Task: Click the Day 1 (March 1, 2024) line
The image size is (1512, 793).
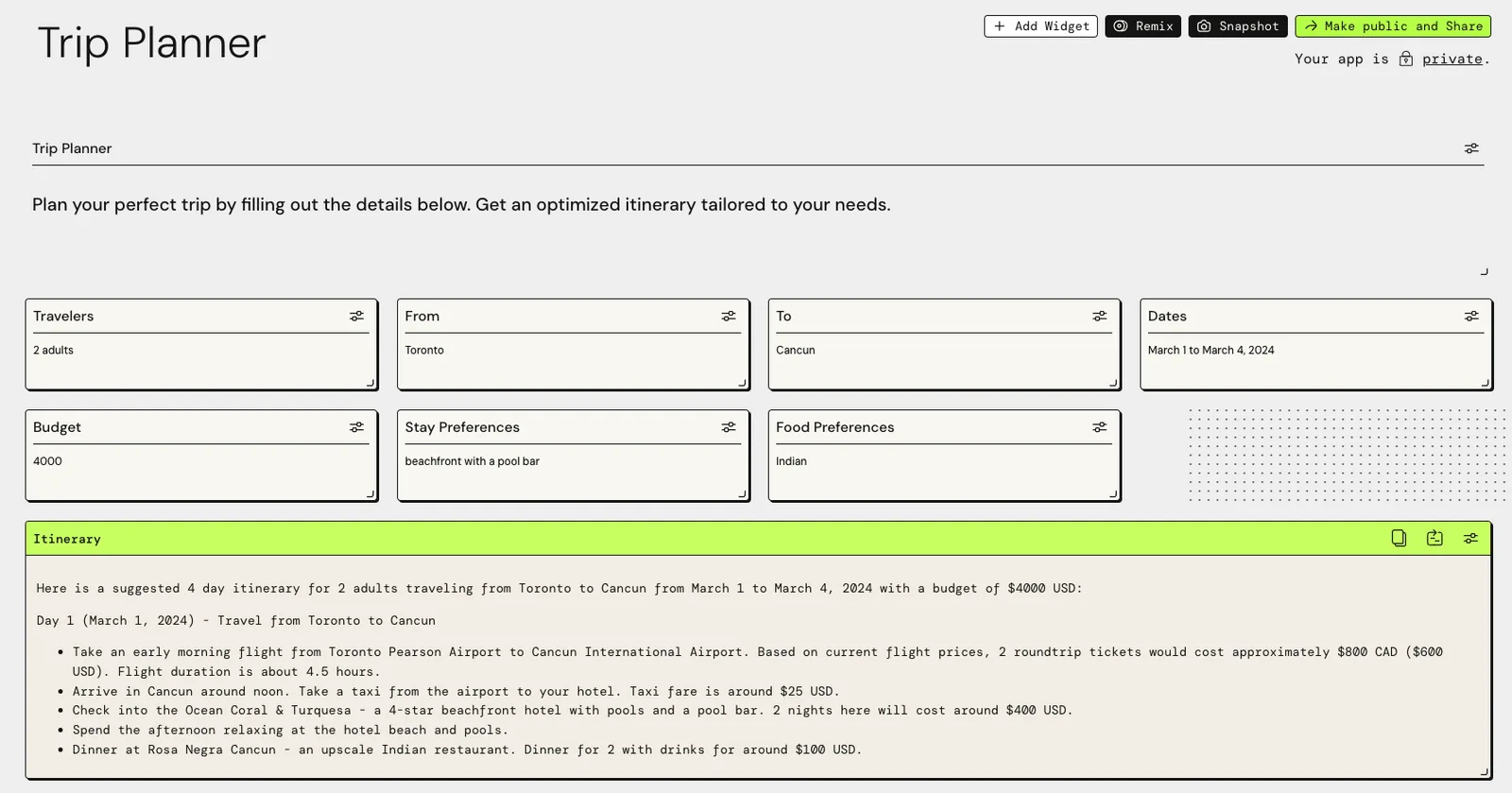Action: (236, 621)
